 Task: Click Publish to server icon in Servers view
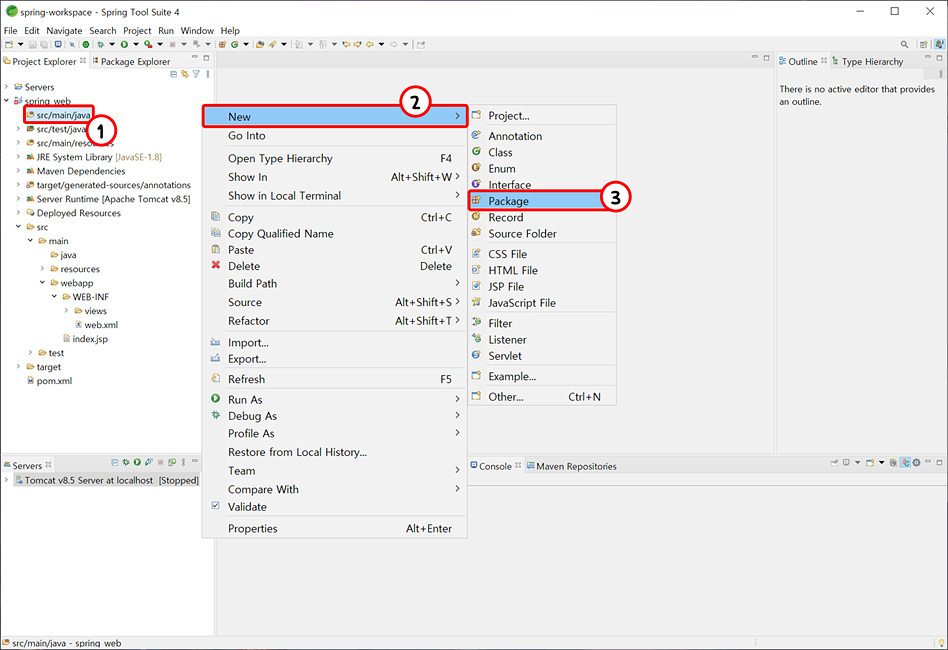point(172,462)
